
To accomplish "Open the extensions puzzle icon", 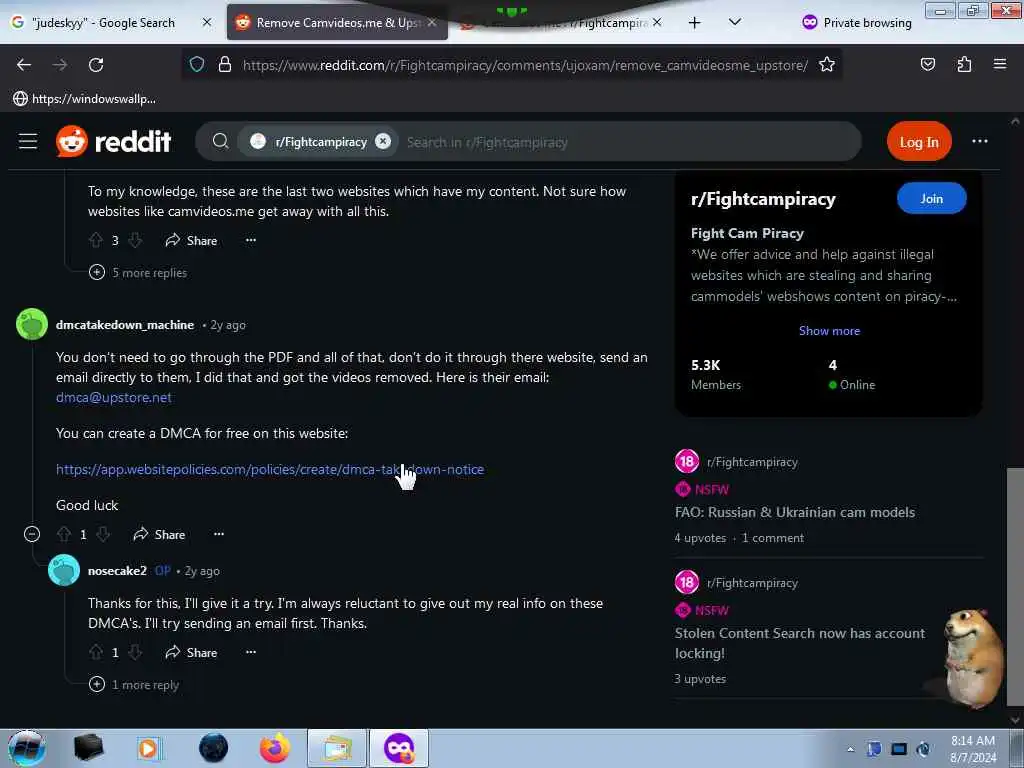I will pos(964,64).
